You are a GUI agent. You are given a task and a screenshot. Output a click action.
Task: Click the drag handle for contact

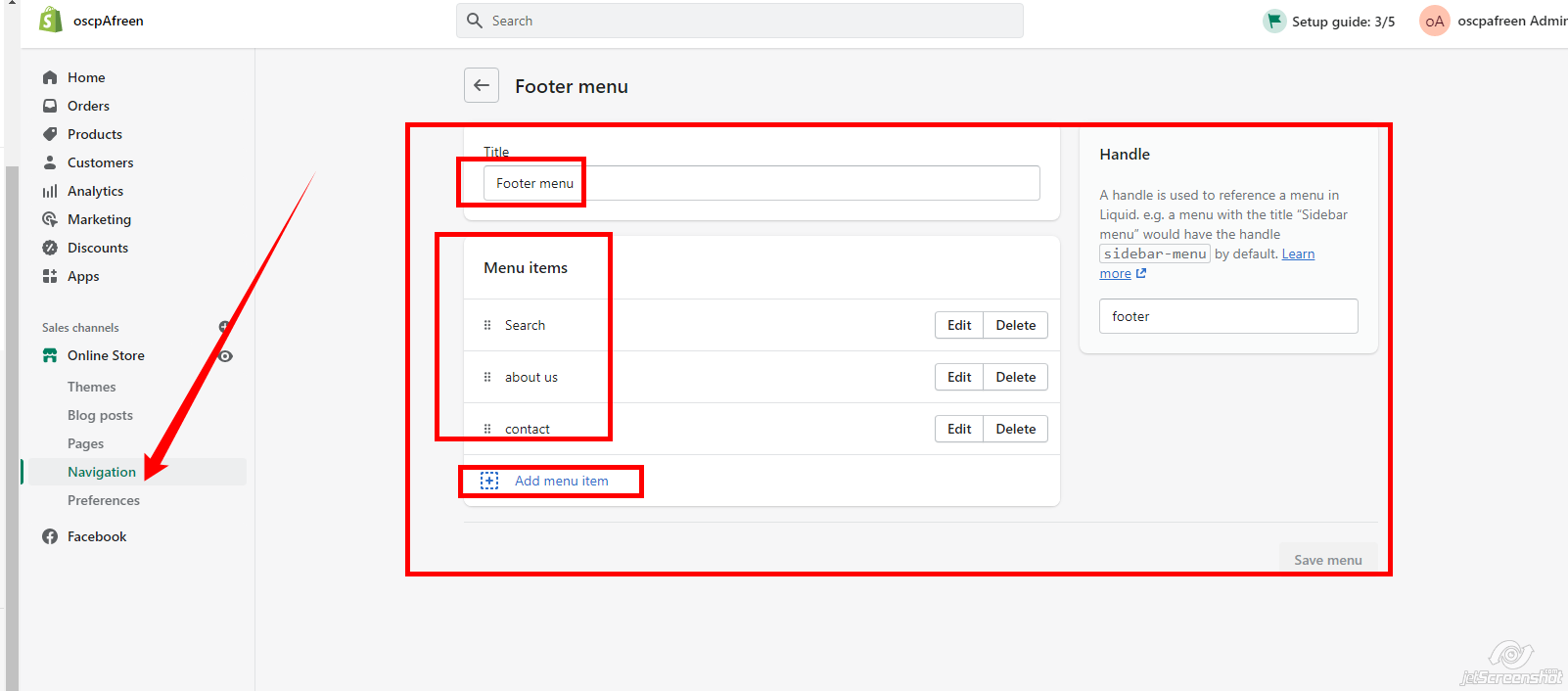[487, 429]
